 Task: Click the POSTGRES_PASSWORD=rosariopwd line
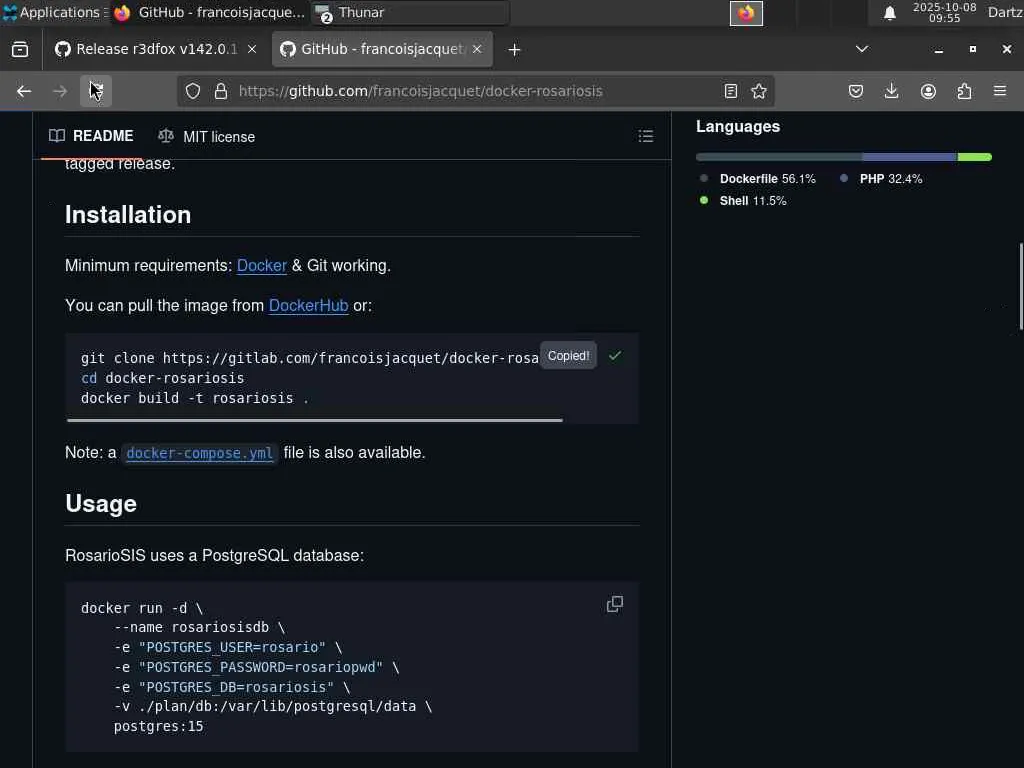coord(257,667)
